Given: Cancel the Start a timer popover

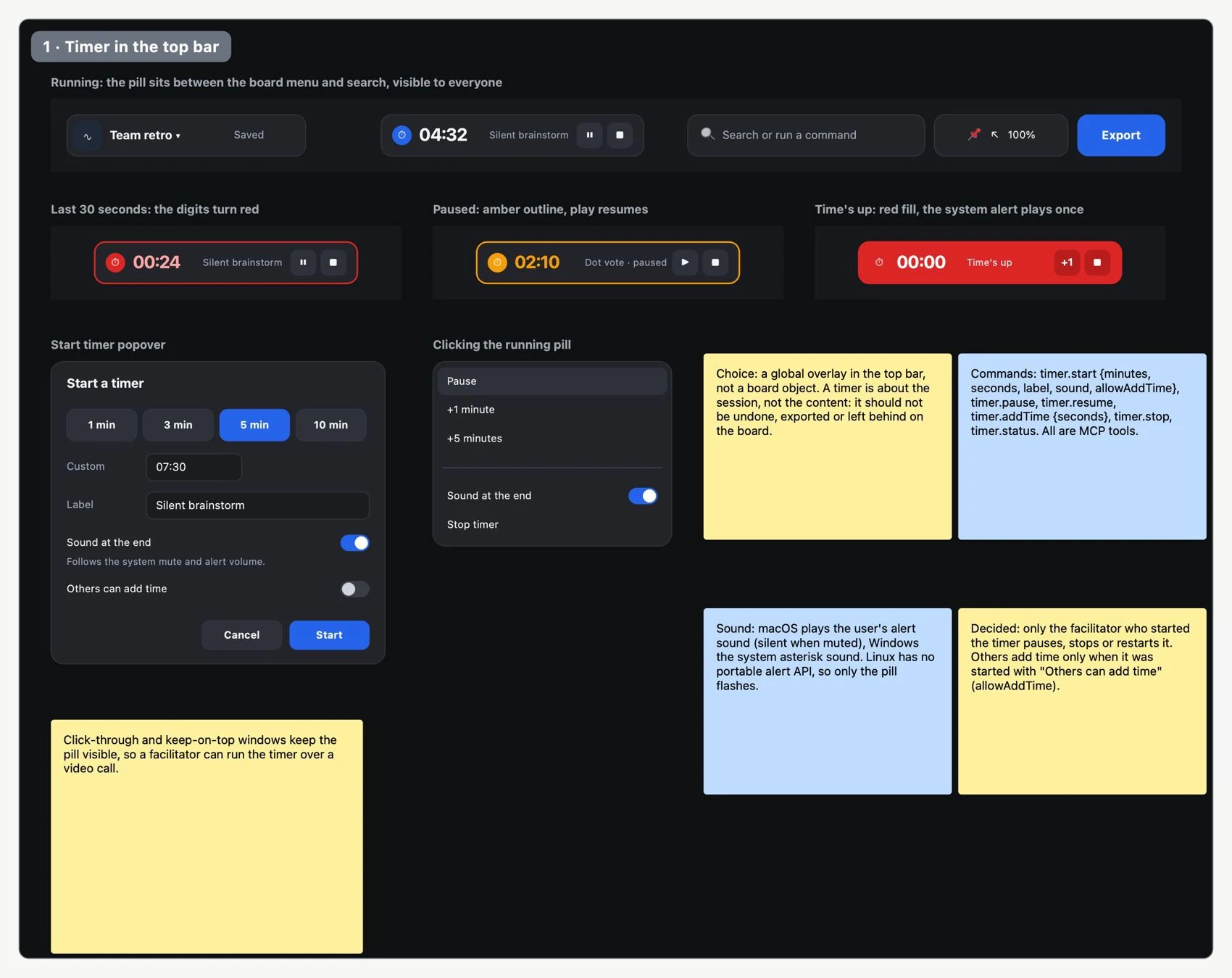Looking at the screenshot, I should click(241, 635).
